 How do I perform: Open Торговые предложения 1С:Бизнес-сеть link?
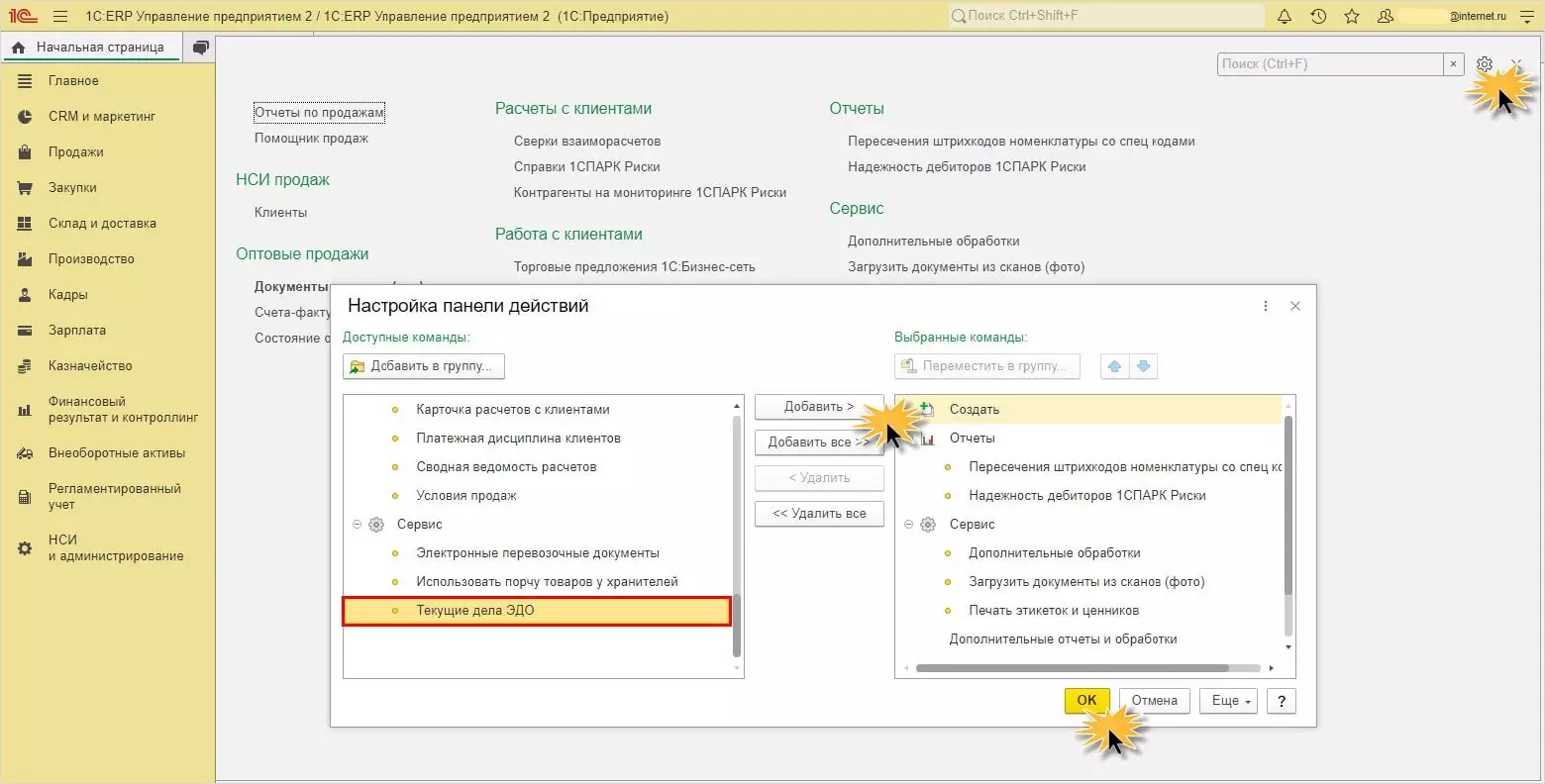coord(634,267)
